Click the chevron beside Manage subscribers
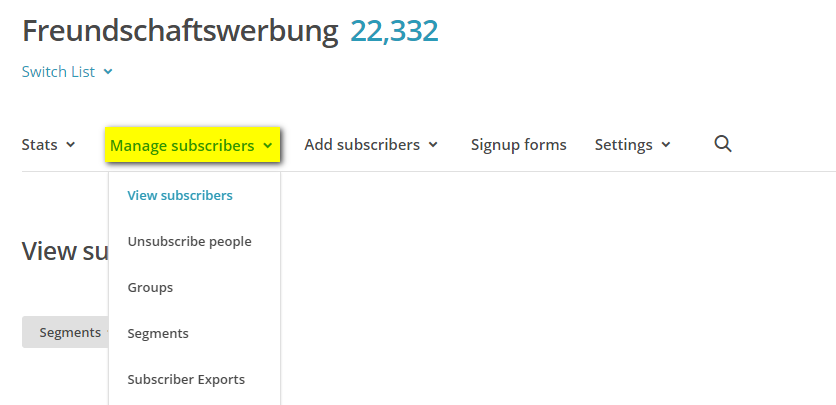The width and height of the screenshot is (836, 405). 268,146
